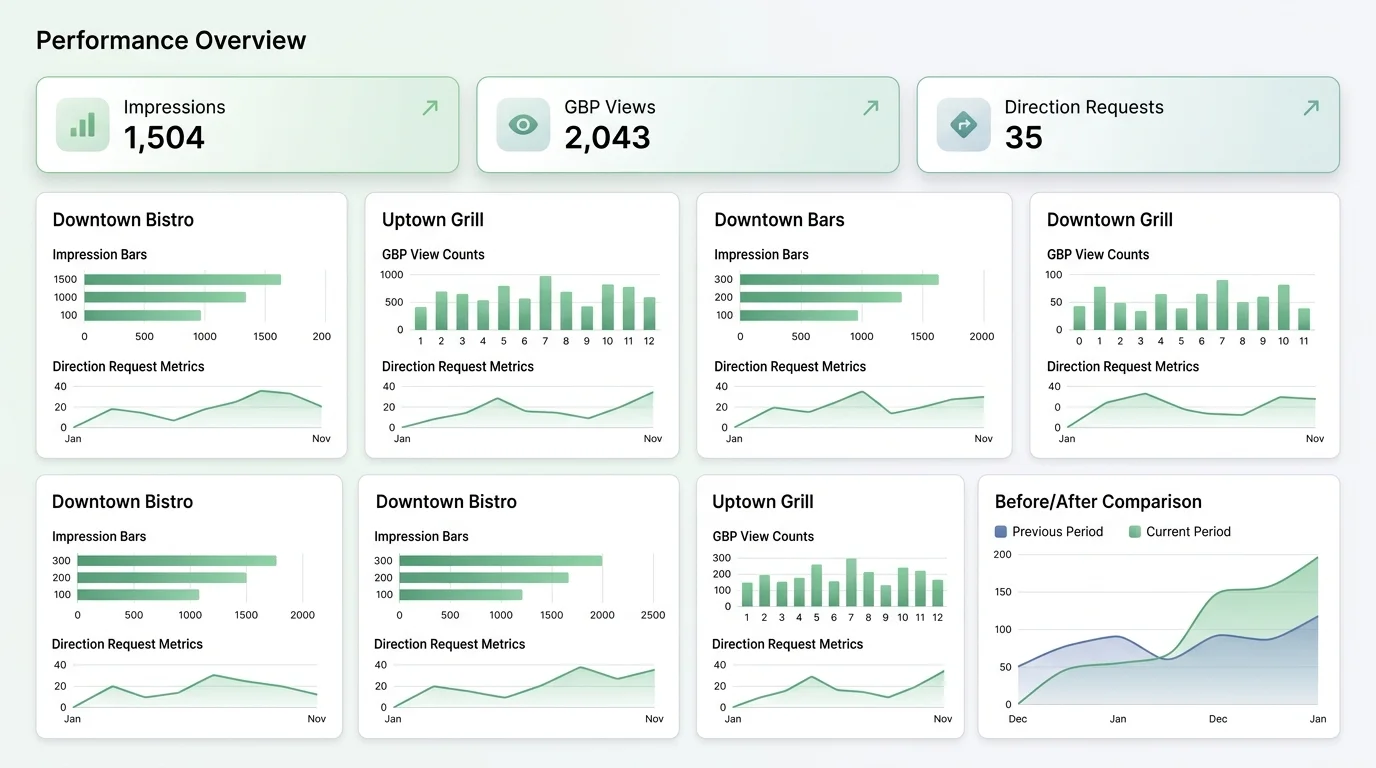Click the GBP Views value 2,043
Image resolution: width=1376 pixels, height=768 pixels.
(607, 138)
